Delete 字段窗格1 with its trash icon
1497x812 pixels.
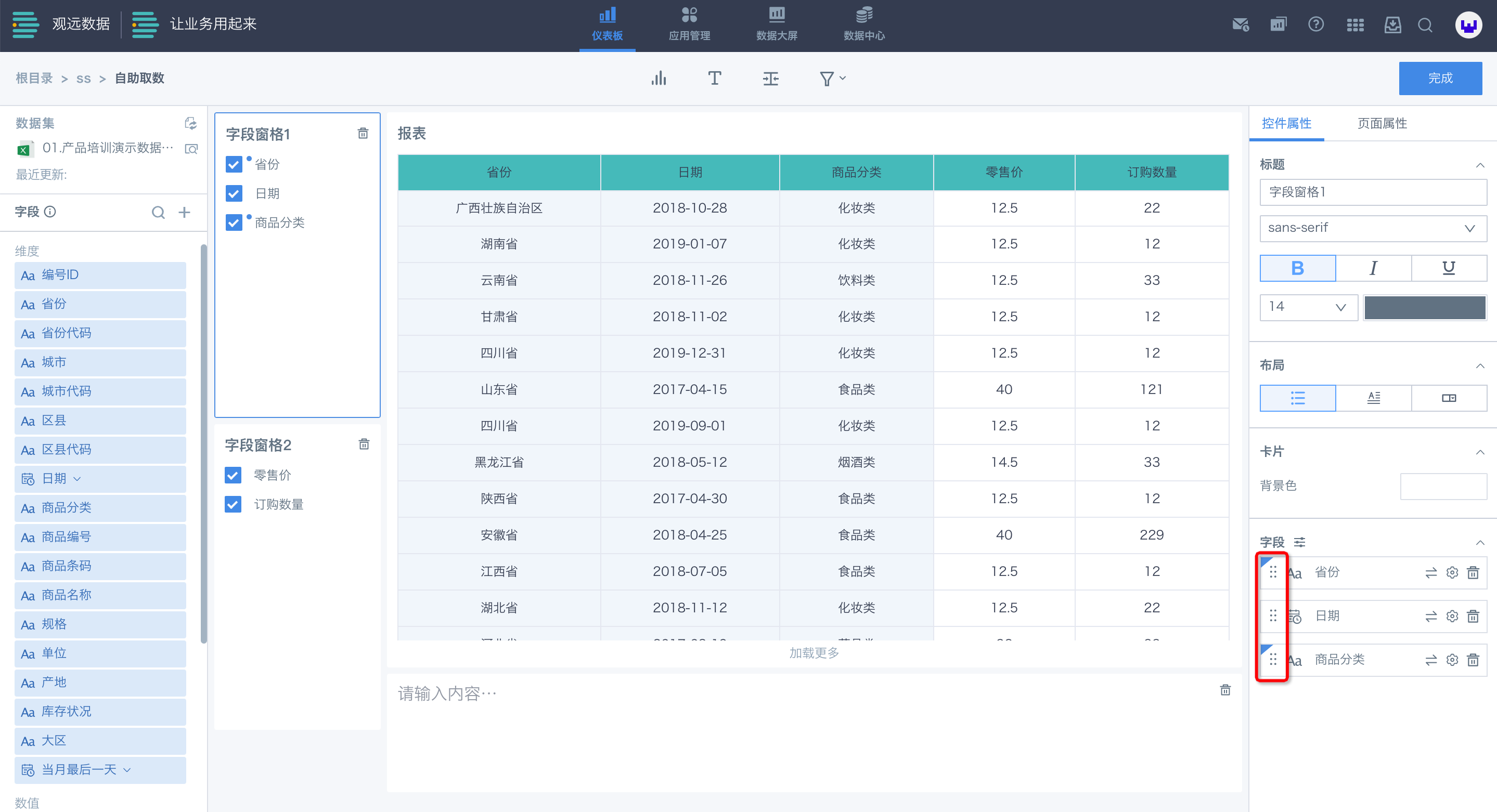[363, 134]
